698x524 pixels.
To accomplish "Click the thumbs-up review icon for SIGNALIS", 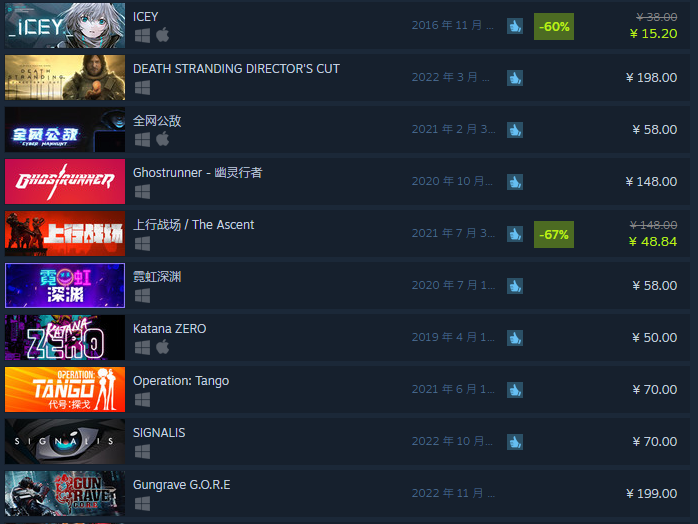I will (x=515, y=442).
